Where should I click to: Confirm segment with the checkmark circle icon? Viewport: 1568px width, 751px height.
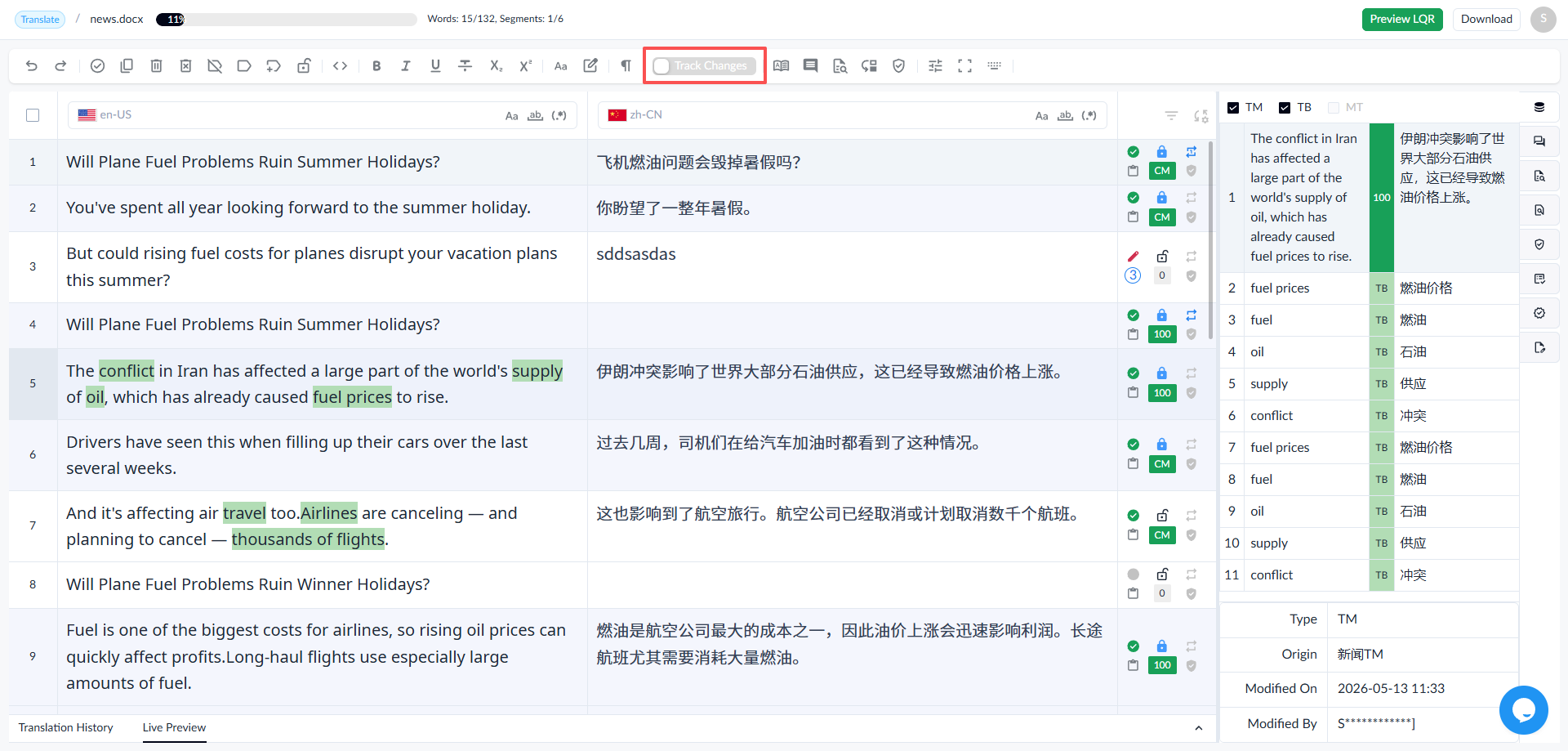pos(97,65)
